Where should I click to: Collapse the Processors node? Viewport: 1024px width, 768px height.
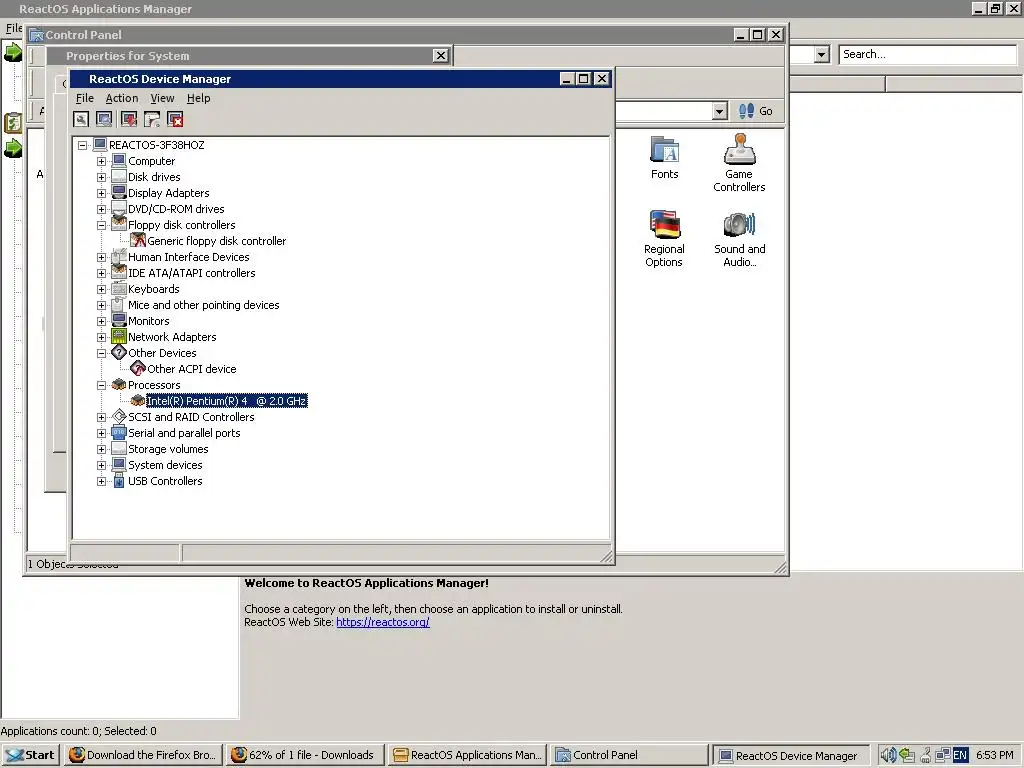point(101,385)
